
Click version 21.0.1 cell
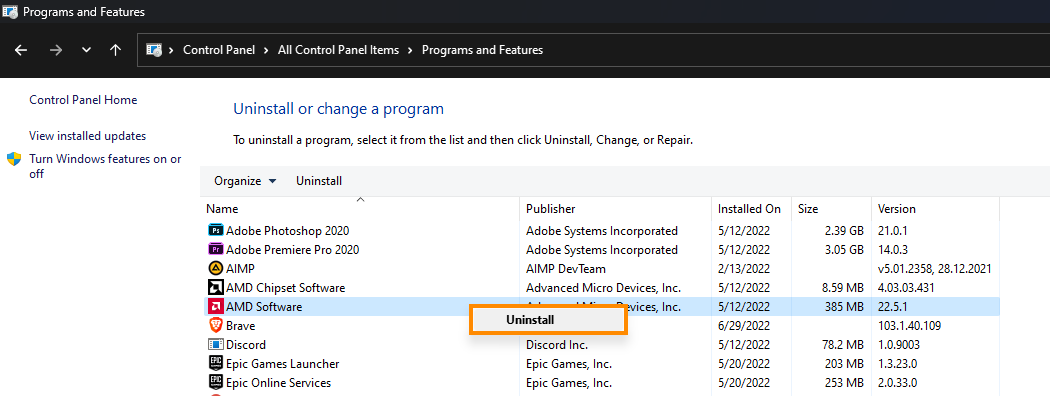click(x=893, y=230)
